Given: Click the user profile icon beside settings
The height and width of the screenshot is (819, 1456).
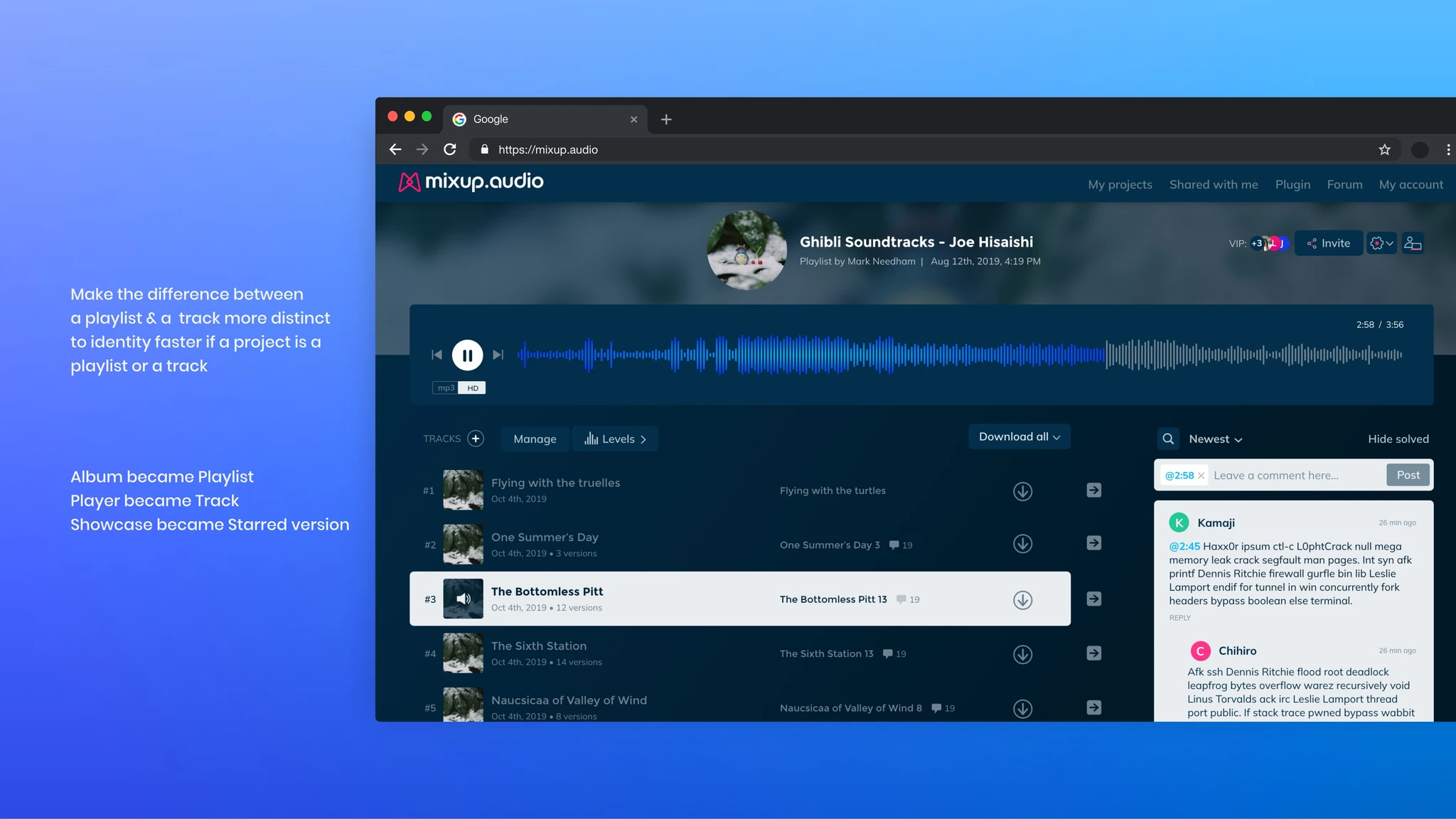Looking at the screenshot, I should click(x=1413, y=243).
